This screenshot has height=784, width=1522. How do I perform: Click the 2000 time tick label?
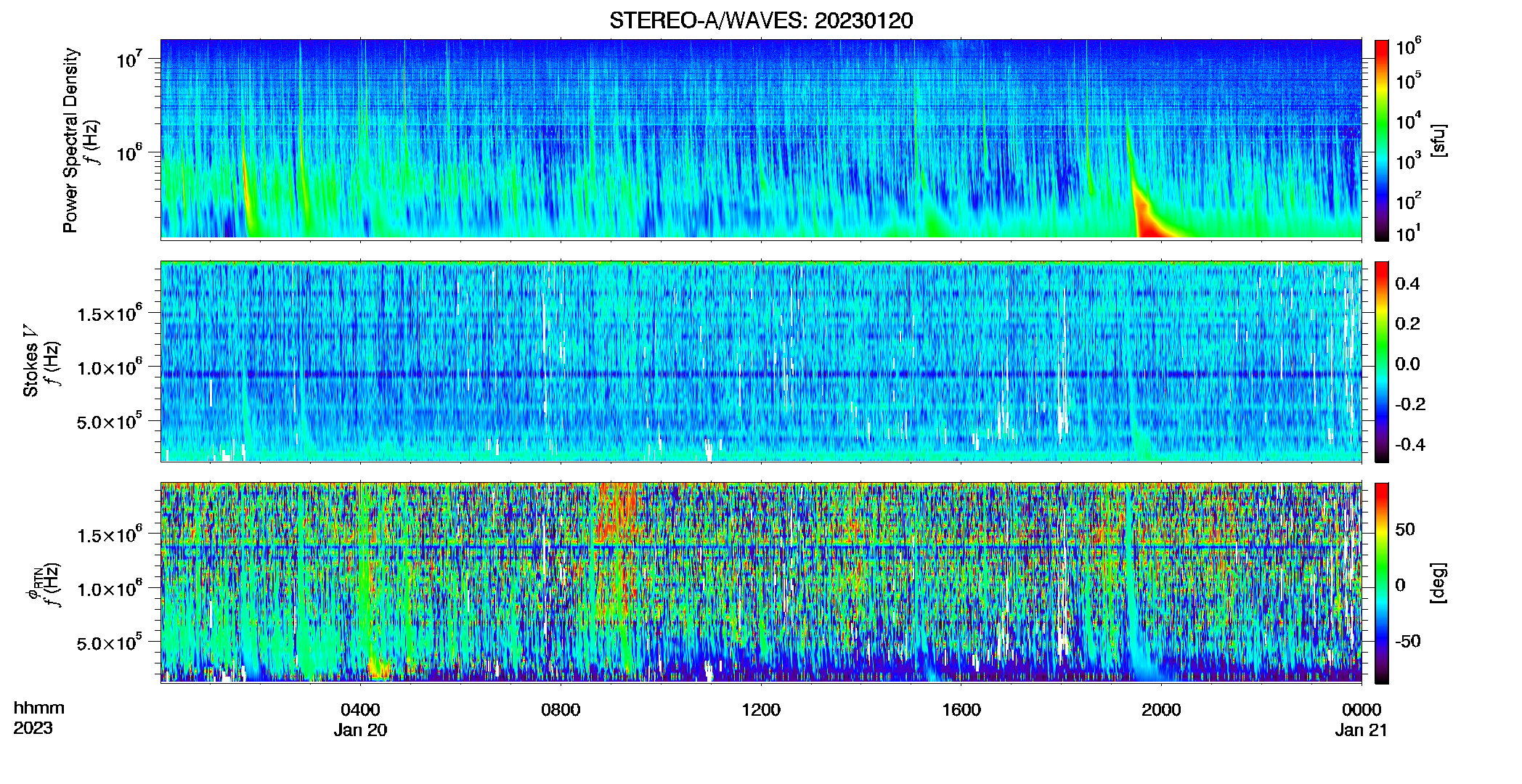(1161, 710)
